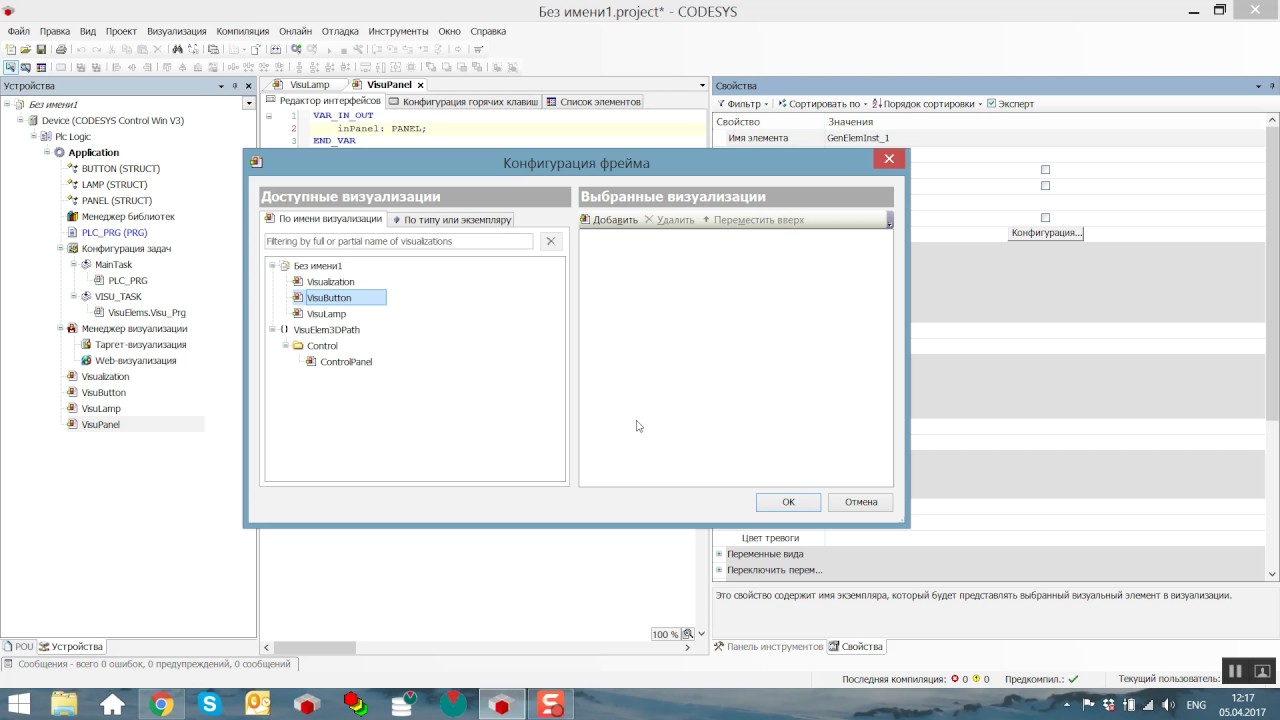This screenshot has height=720, width=1280.
Task: Click the zoom magnifier icon beside 100 %
Action: tap(688, 634)
